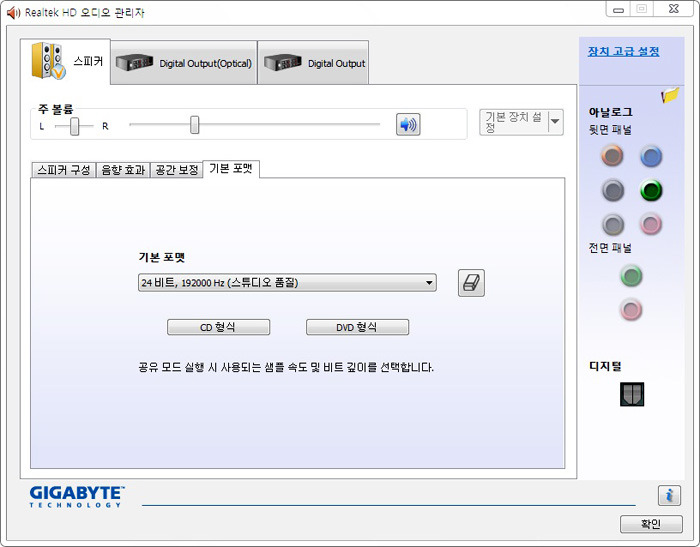
Task: Select the black rear panel jack
Action: tap(612, 190)
